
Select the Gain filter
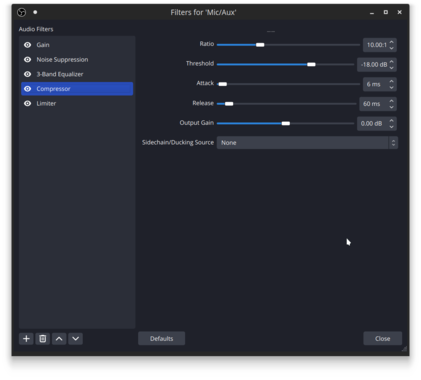(77, 45)
